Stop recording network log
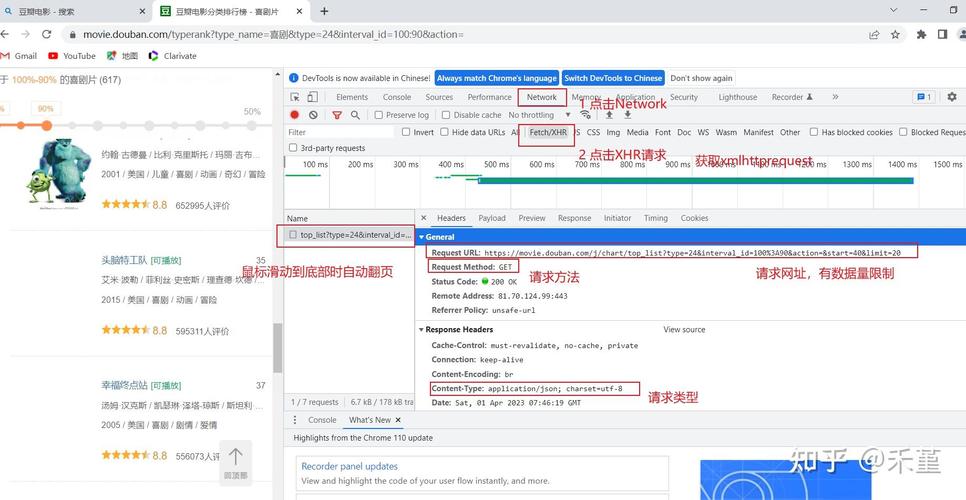Screen dimensions: 966x500 [x=294, y=115]
